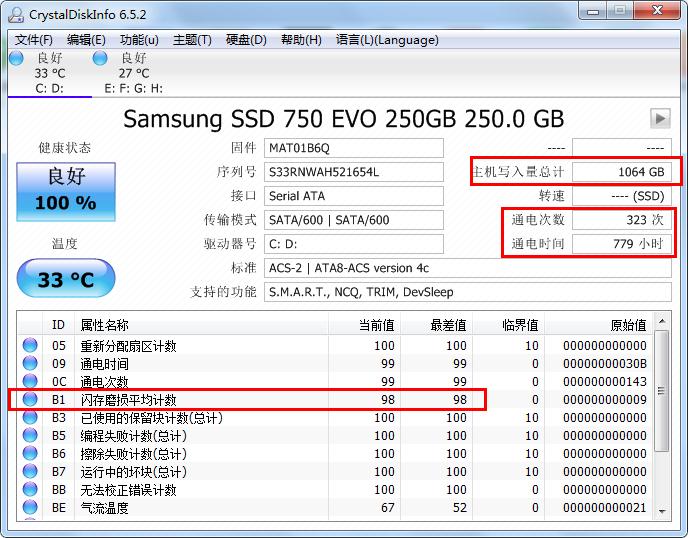688x538 pixels.
Task: Select attribute 擦除失败计数(总计)
Action: pos(133,454)
